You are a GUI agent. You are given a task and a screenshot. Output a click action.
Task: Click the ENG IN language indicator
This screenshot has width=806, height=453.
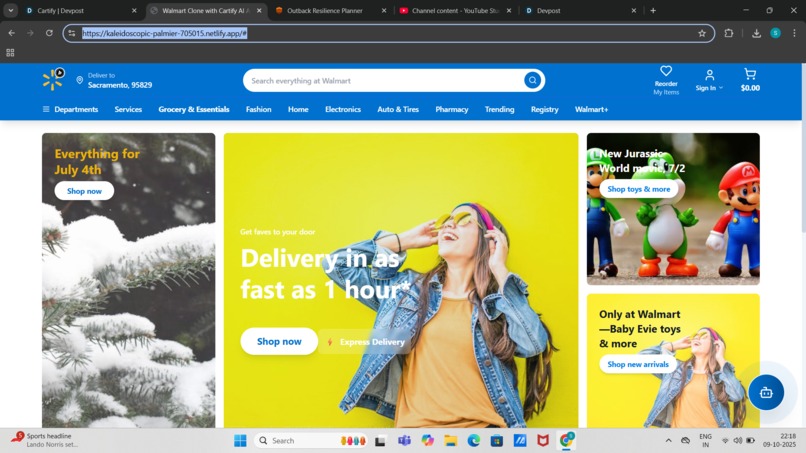tap(705, 440)
